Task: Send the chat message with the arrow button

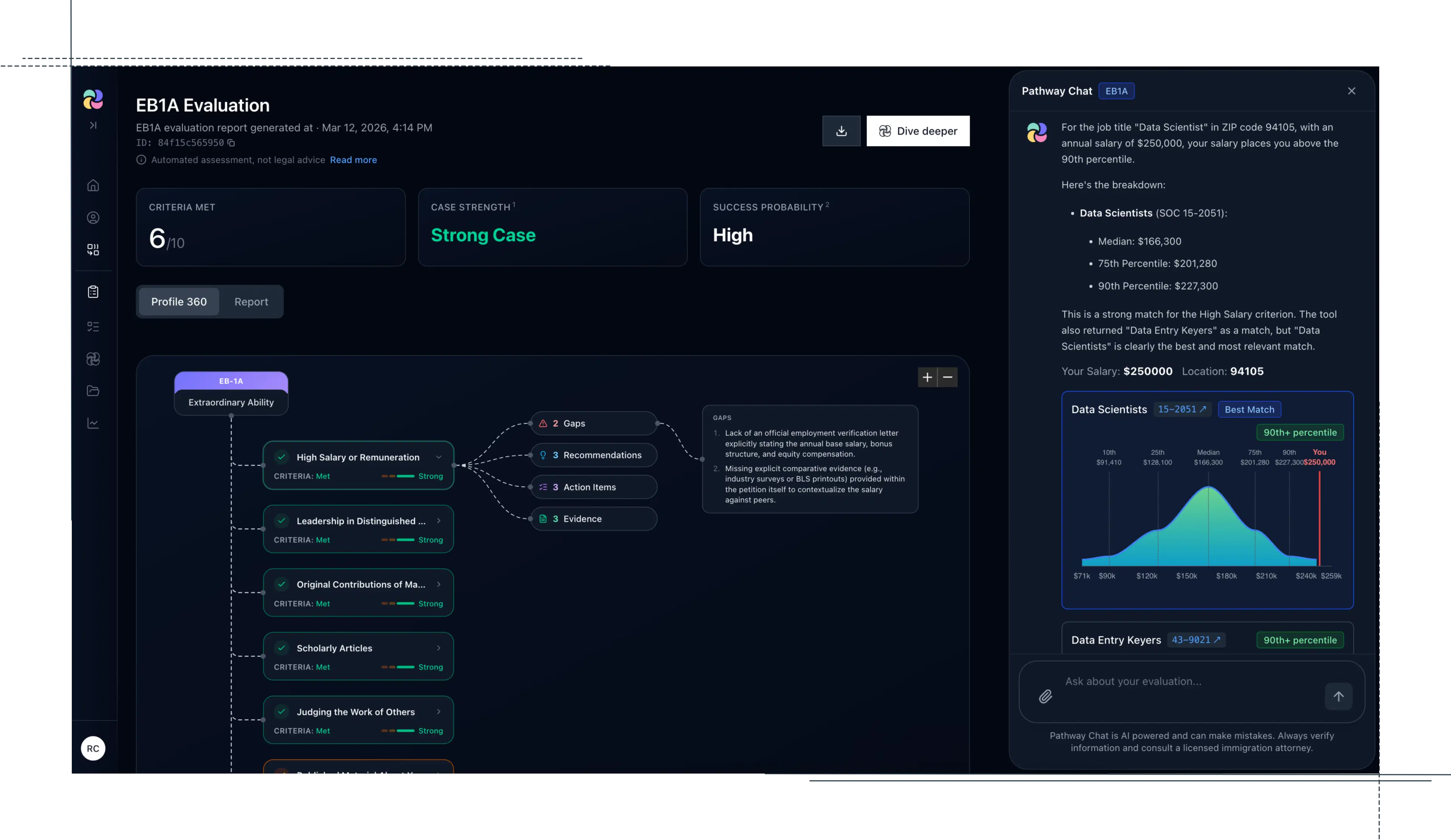Action: [1338, 697]
